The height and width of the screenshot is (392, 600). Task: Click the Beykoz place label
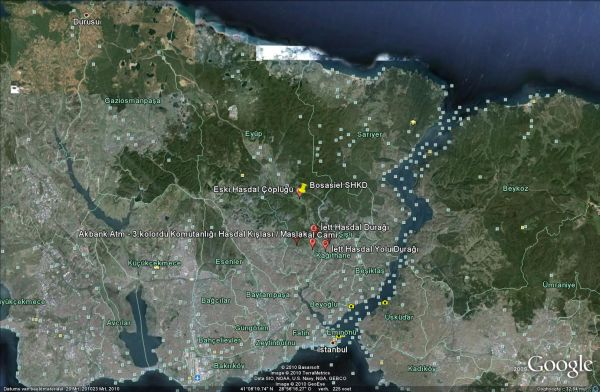tap(515, 188)
